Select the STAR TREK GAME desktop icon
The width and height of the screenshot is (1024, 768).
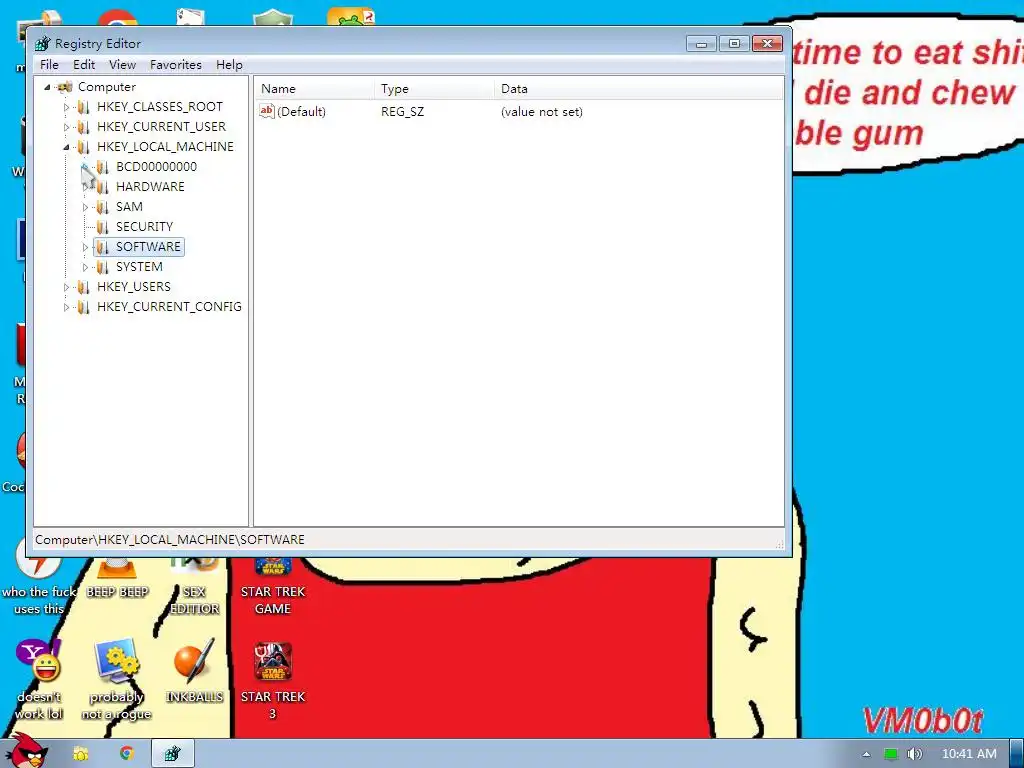pos(273,586)
